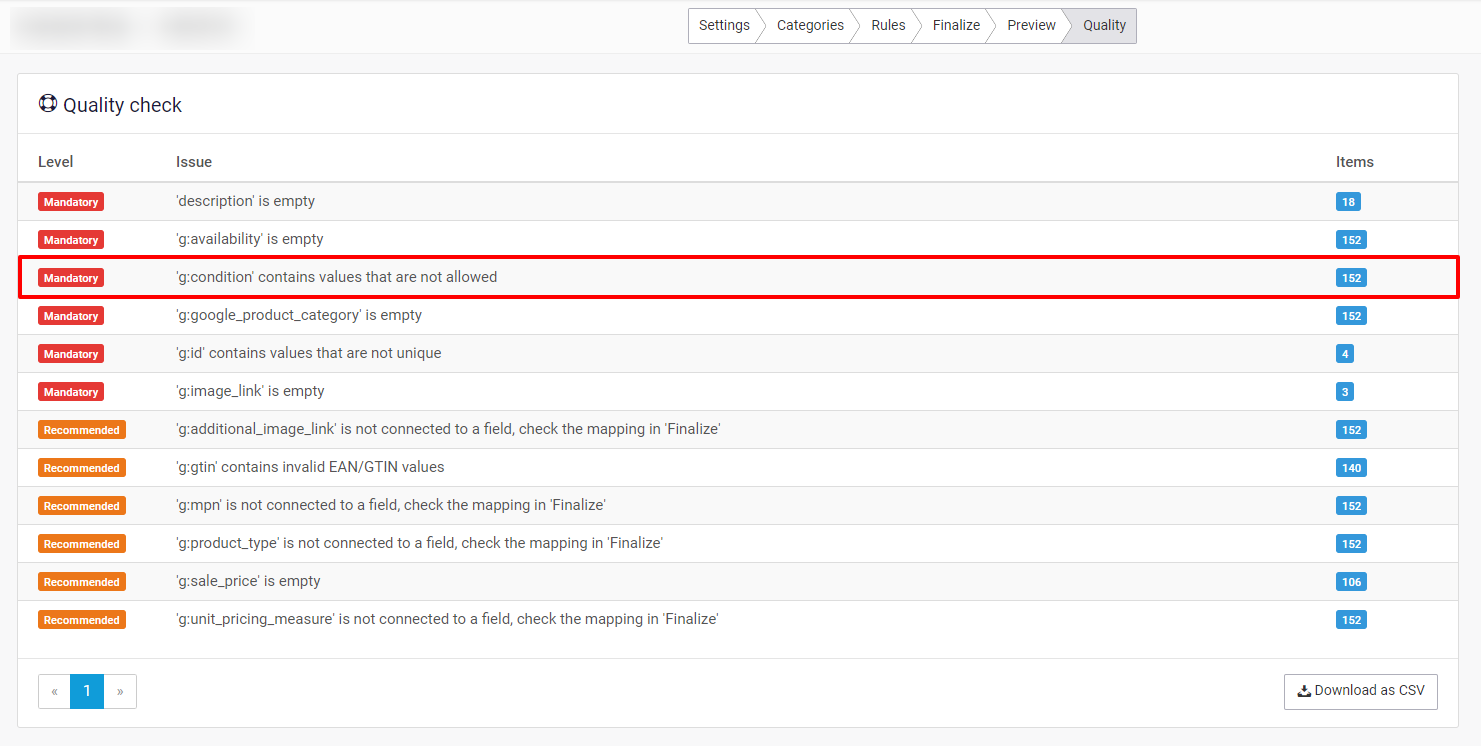Go to previous page with « arrow

coord(54,691)
